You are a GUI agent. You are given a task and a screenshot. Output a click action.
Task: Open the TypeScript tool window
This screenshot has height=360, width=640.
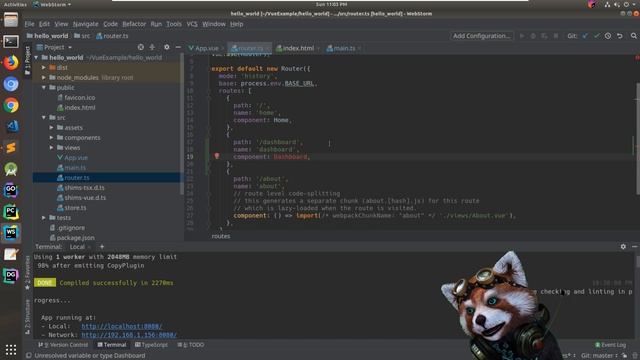[x=151, y=345]
